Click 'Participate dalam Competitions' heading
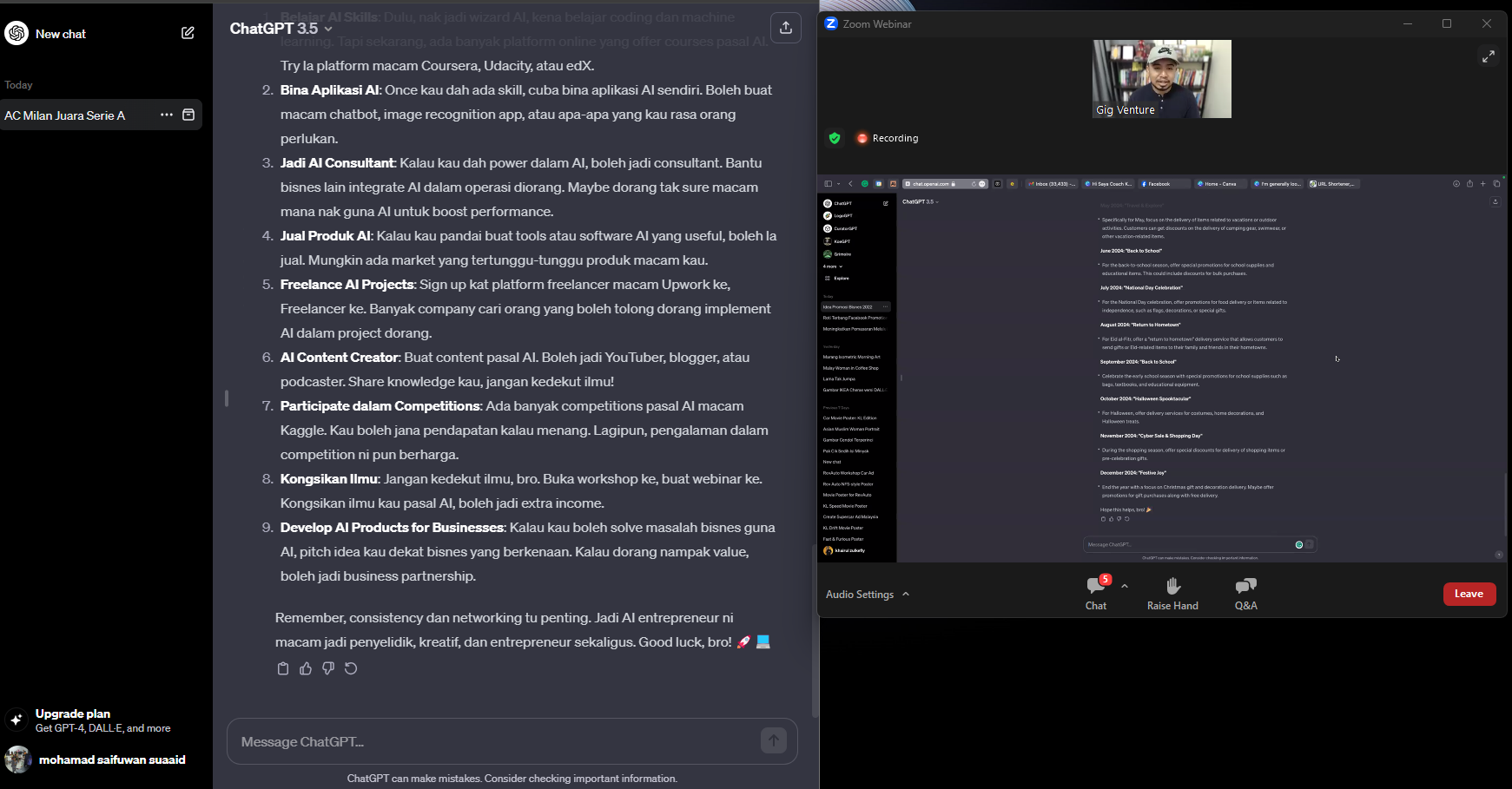This screenshot has height=789, width=1512. point(380,405)
